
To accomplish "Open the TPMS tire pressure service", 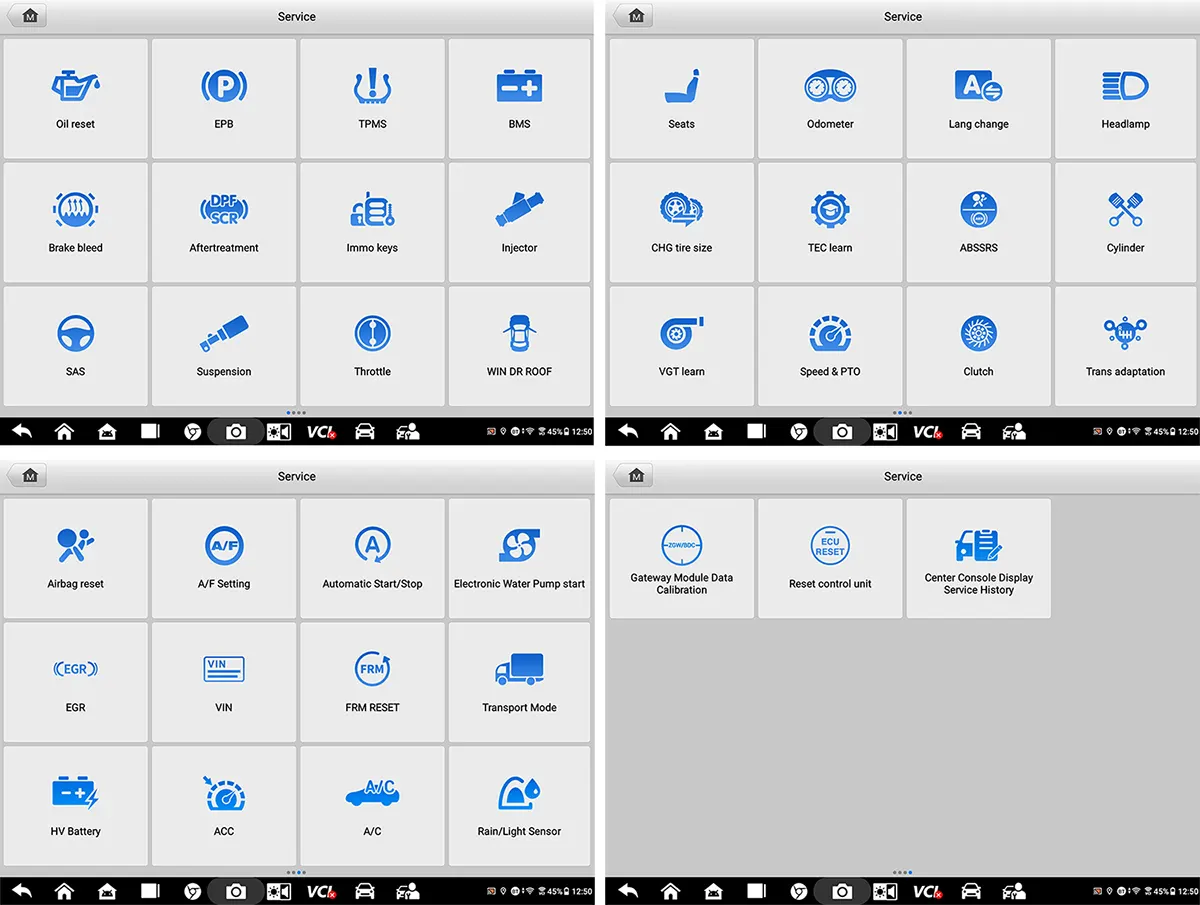I will (x=372, y=98).
